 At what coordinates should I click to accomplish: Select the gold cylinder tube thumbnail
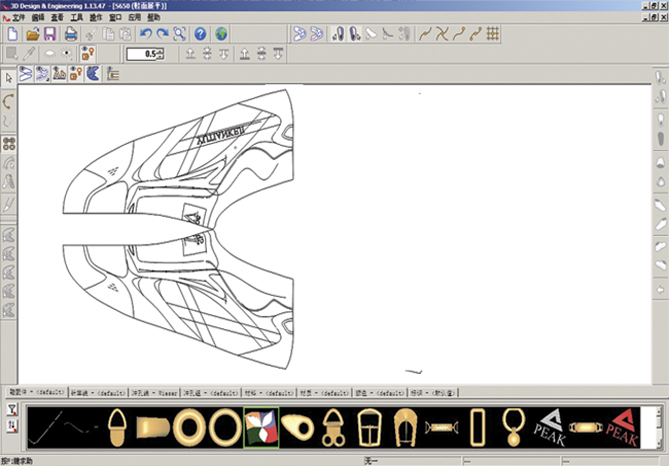point(153,428)
